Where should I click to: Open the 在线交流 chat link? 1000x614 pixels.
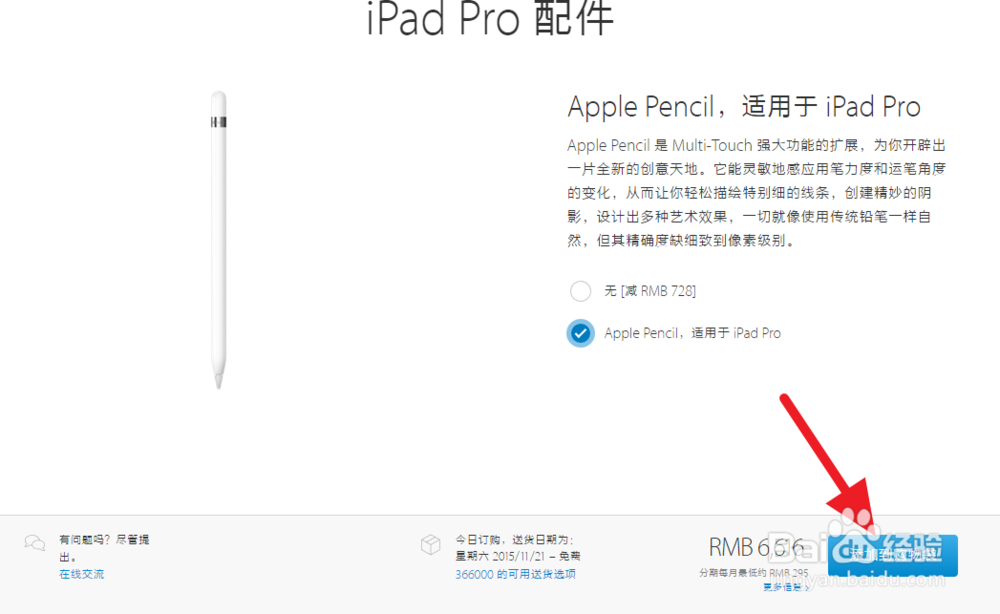point(82,574)
